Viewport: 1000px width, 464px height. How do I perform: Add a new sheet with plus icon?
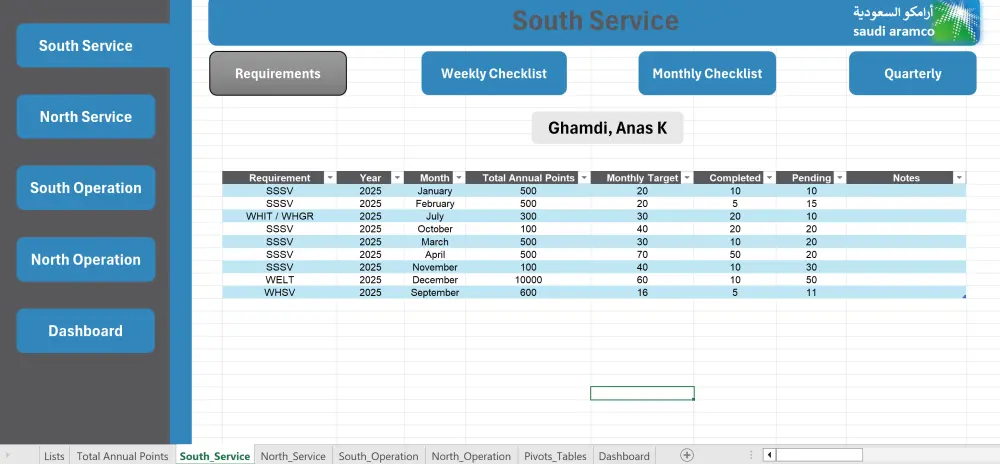(687, 455)
